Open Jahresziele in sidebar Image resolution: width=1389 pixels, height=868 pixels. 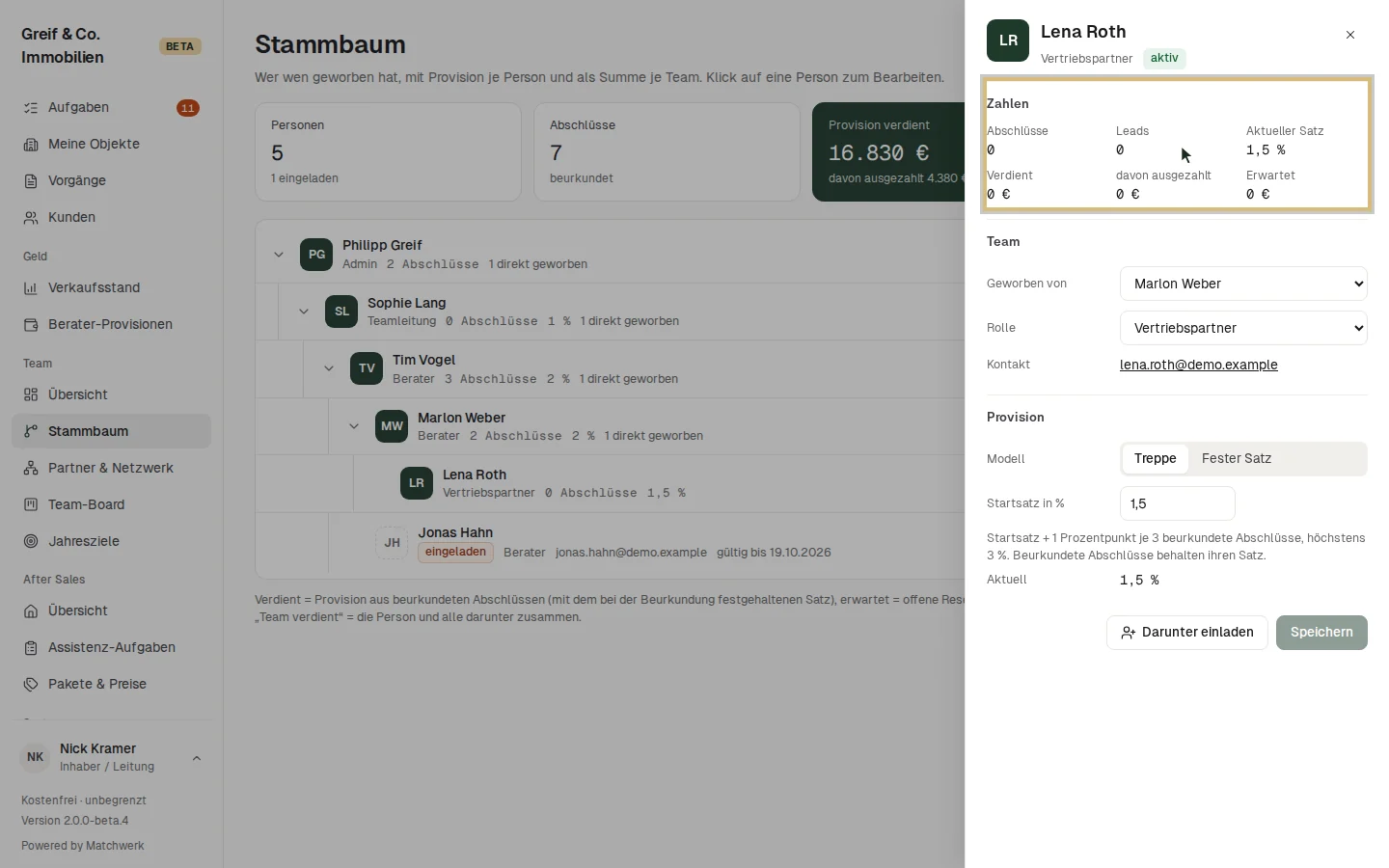click(x=111, y=542)
